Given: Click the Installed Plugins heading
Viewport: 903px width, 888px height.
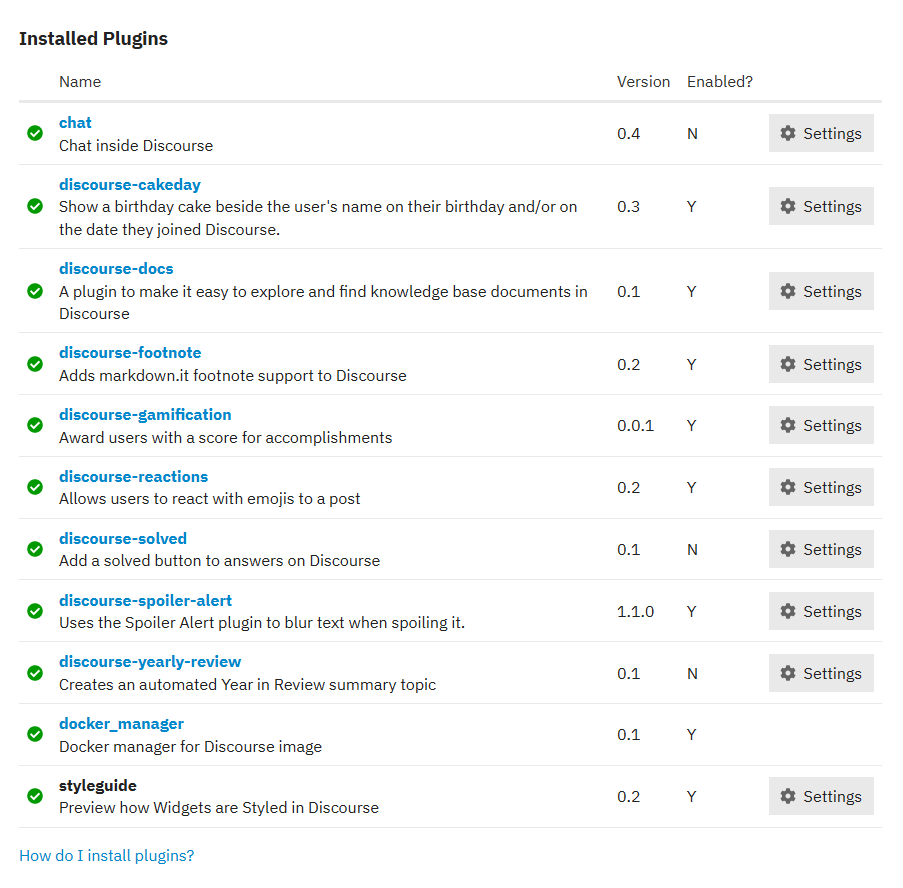Looking at the screenshot, I should tap(93, 39).
